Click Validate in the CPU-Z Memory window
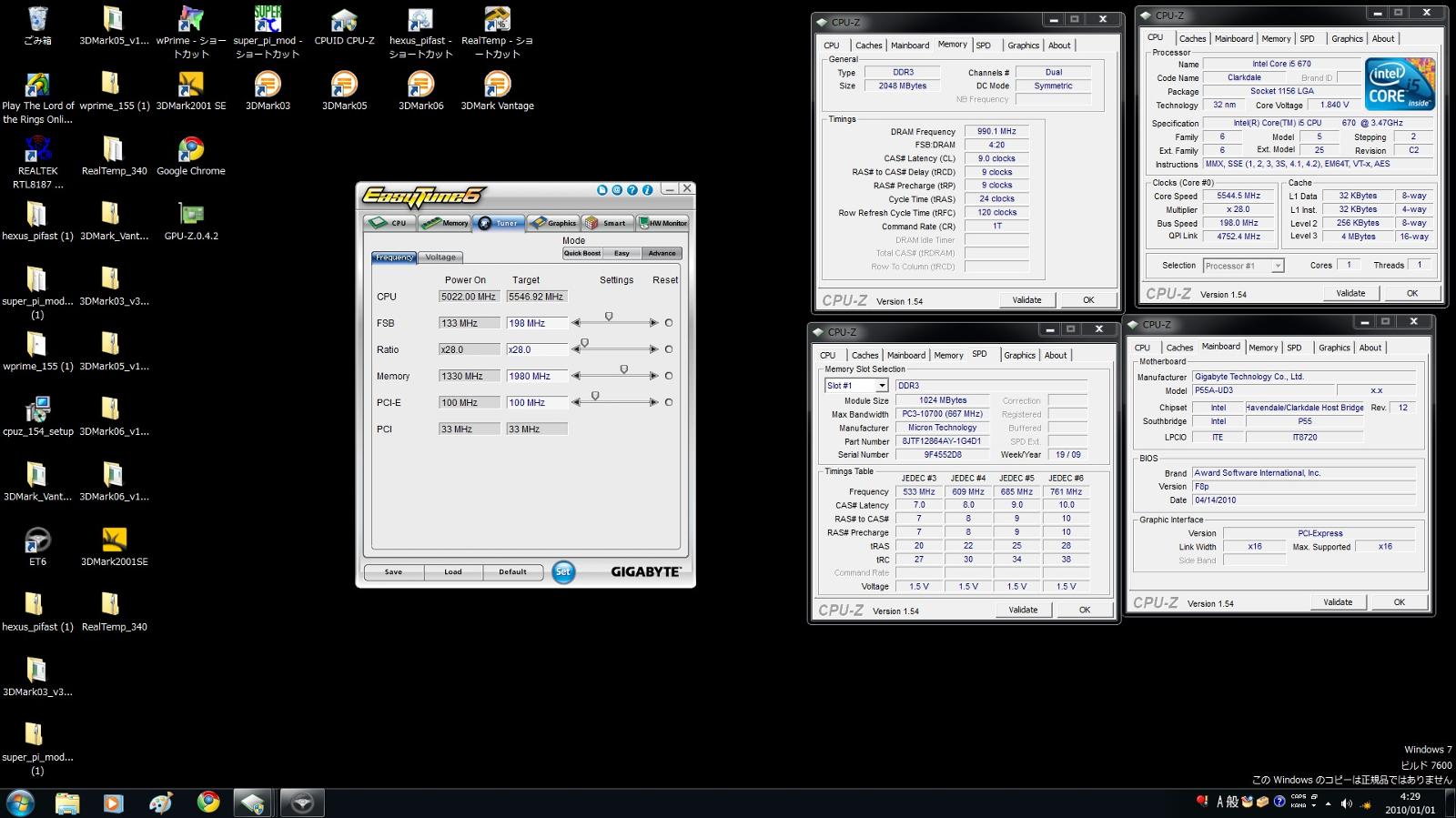Screen dimensions: 1456x818 point(1026,300)
